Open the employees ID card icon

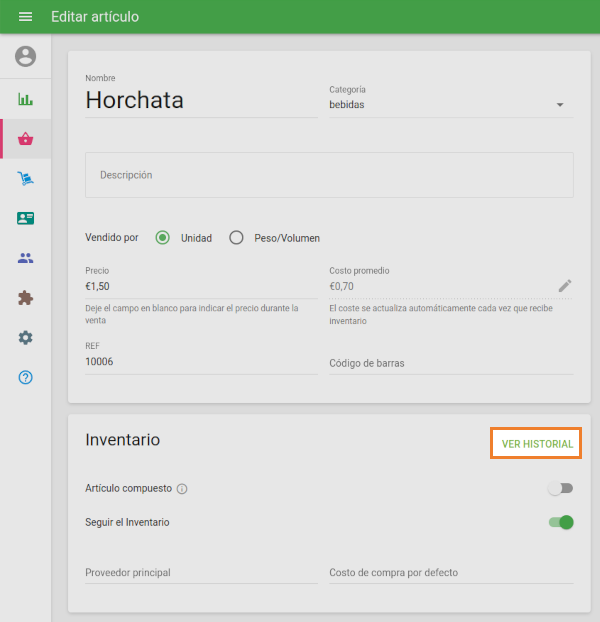26,218
